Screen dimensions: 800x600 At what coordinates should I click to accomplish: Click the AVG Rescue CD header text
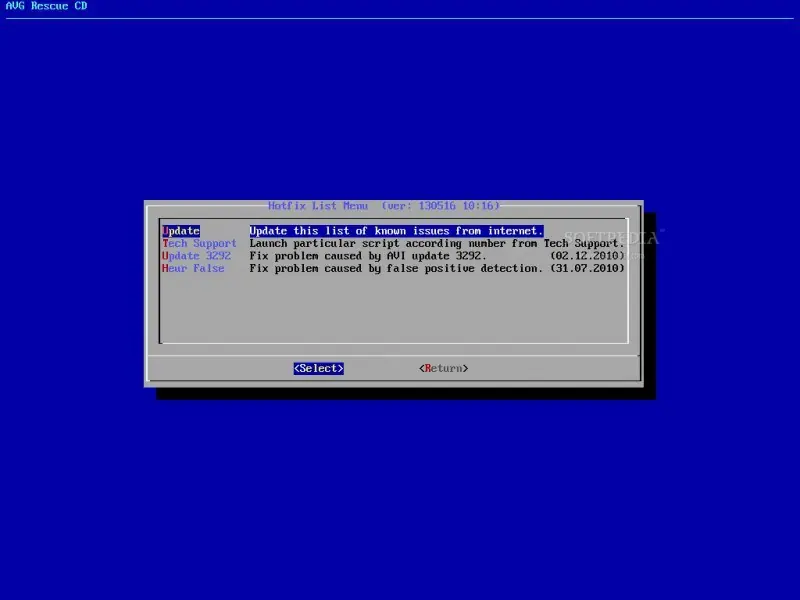coord(46,6)
